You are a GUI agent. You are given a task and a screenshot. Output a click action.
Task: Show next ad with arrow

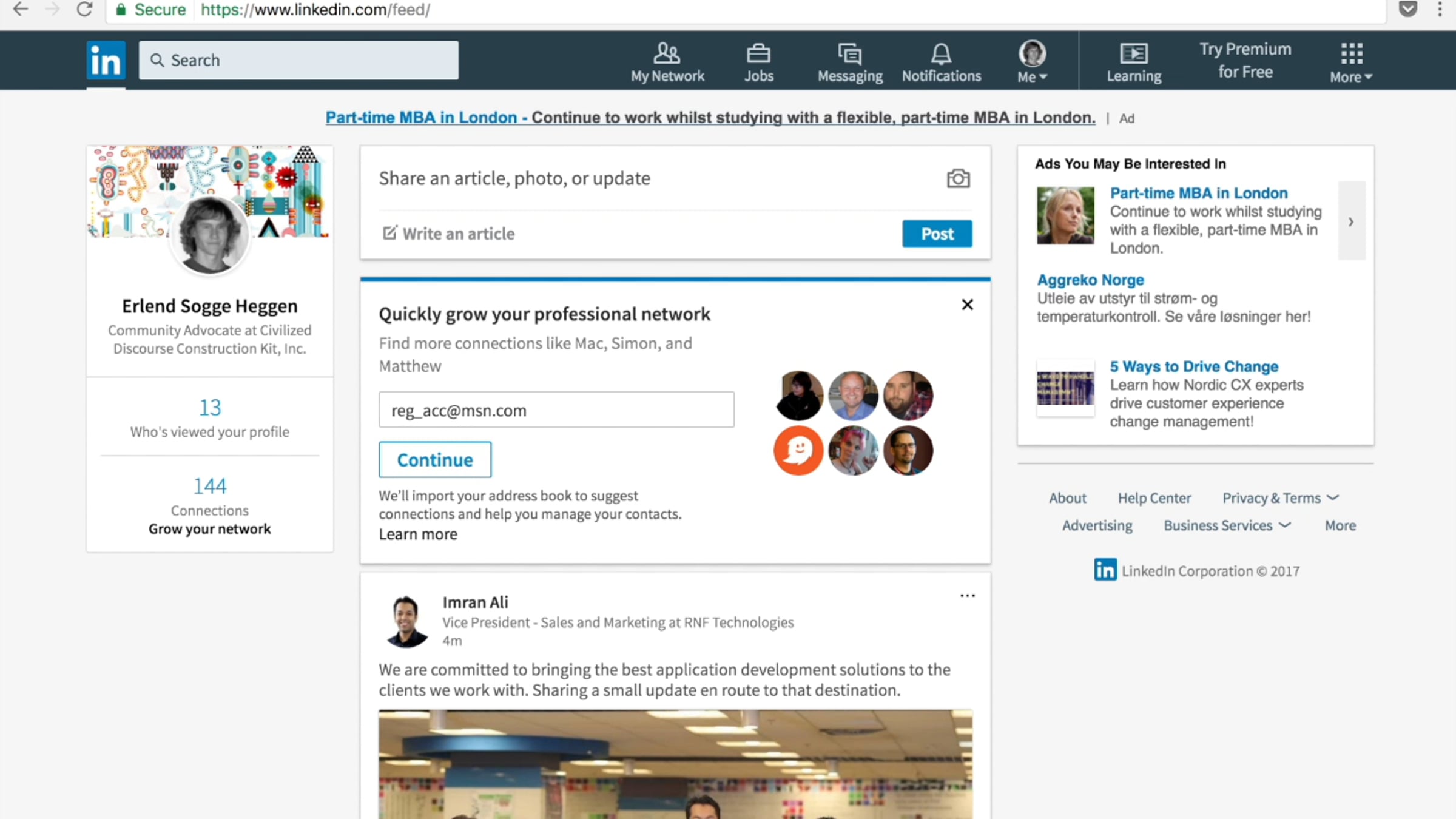coord(1352,221)
